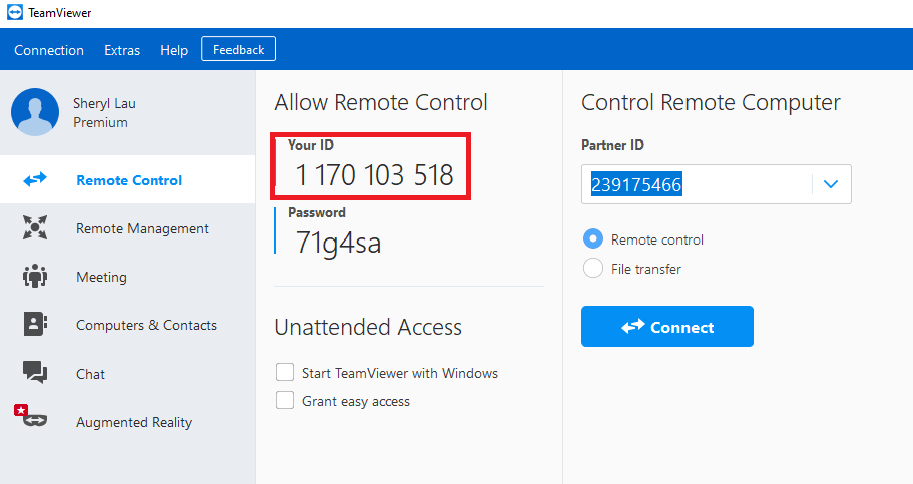The width and height of the screenshot is (913, 484).
Task: Click into the Partner ID input field
Action: pos(697,184)
